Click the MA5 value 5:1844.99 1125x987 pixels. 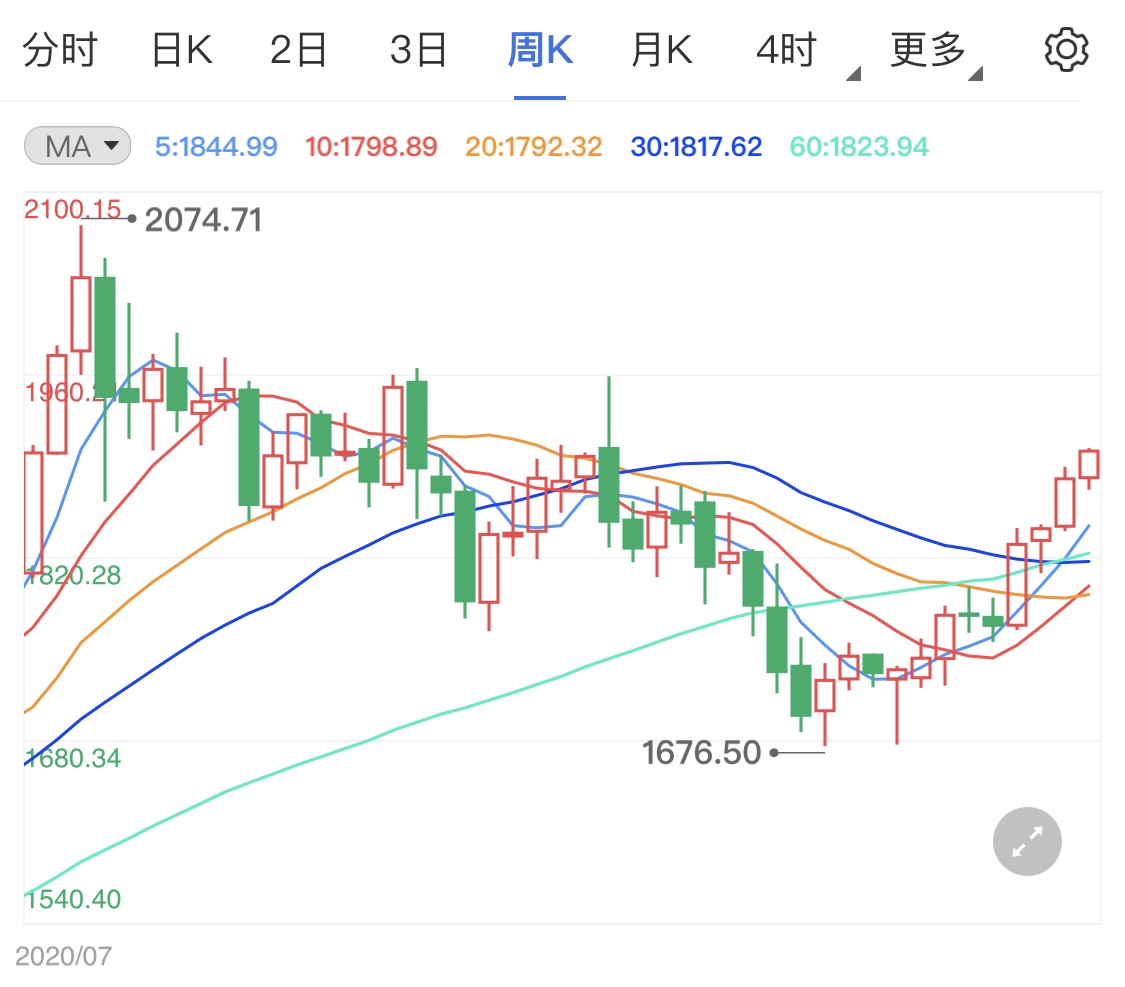pos(216,147)
